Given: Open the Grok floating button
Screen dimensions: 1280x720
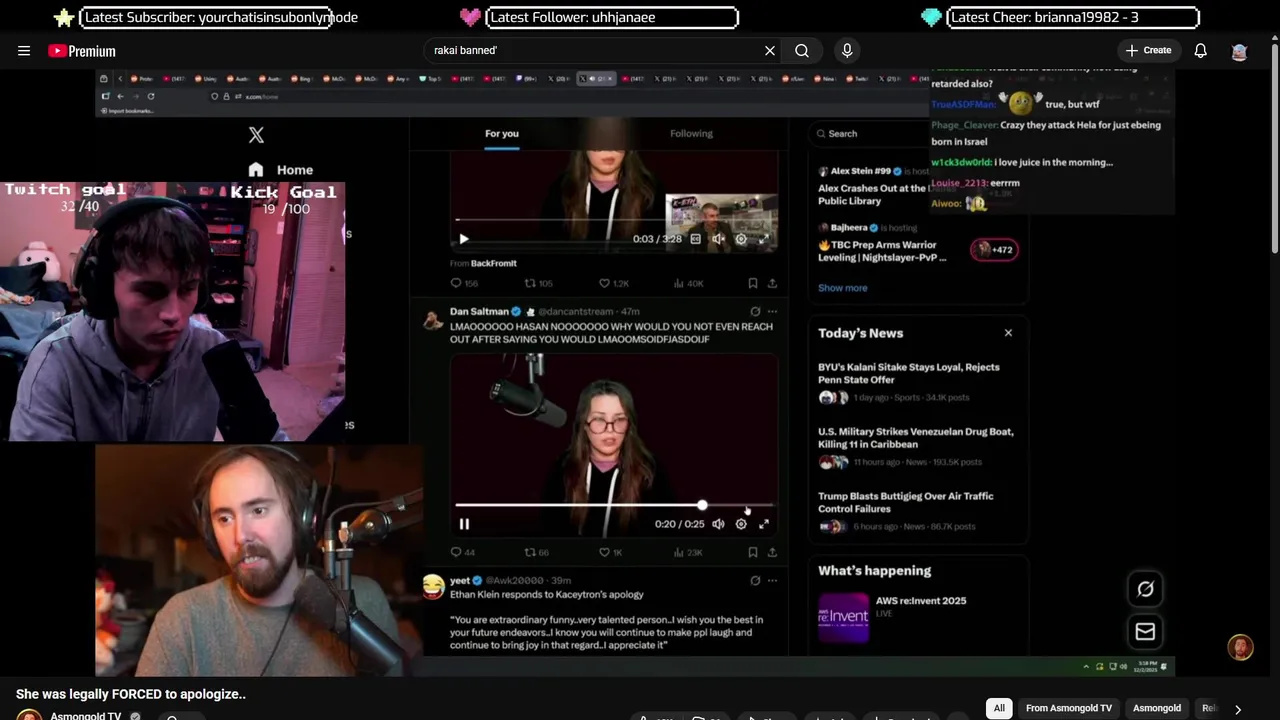Looking at the screenshot, I should coord(1145,589).
